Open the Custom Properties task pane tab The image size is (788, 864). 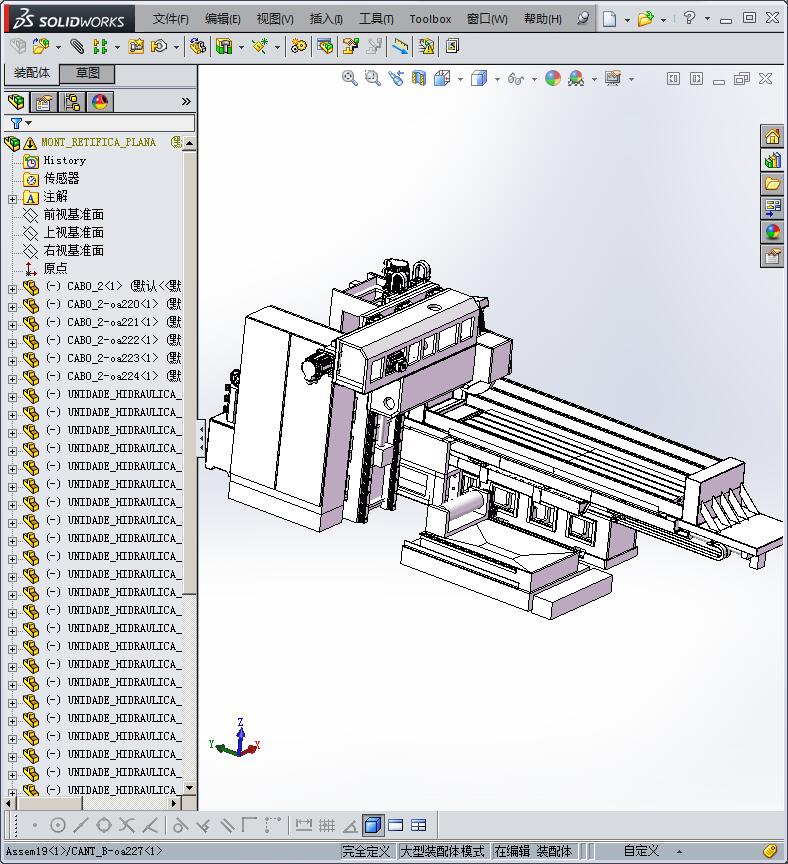point(772,257)
